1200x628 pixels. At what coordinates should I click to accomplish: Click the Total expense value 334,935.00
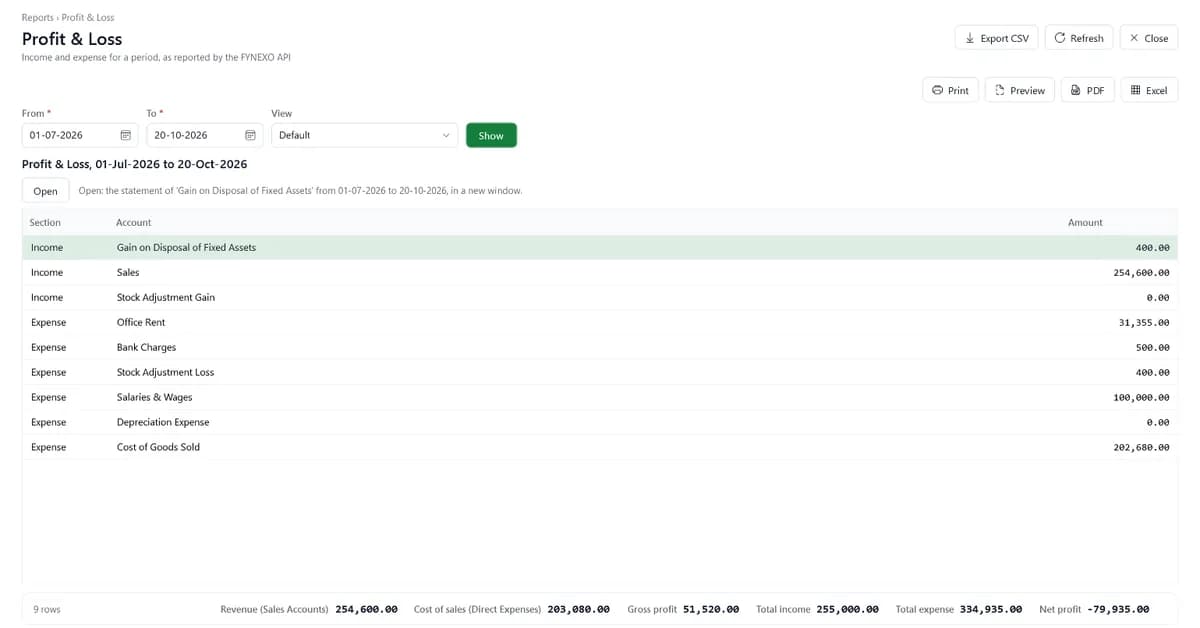point(991,609)
